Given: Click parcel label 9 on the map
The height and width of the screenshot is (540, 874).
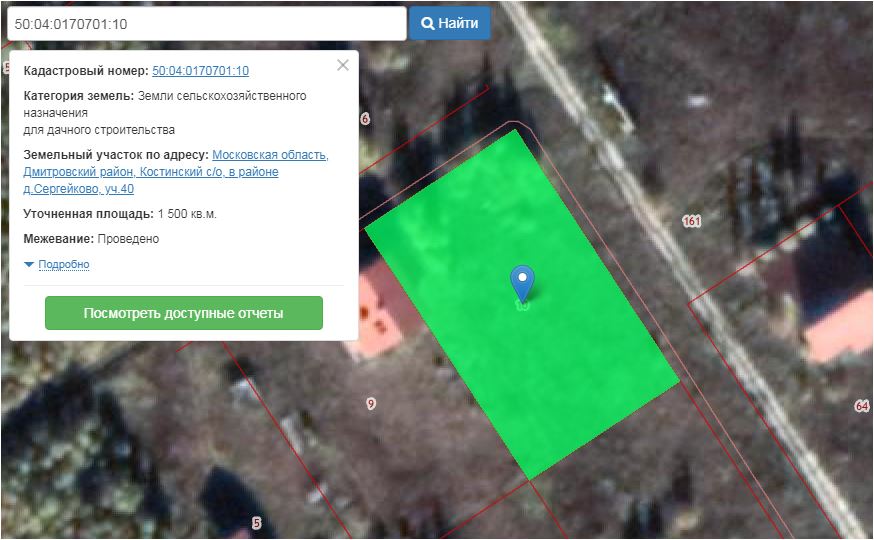Looking at the screenshot, I should [371, 404].
